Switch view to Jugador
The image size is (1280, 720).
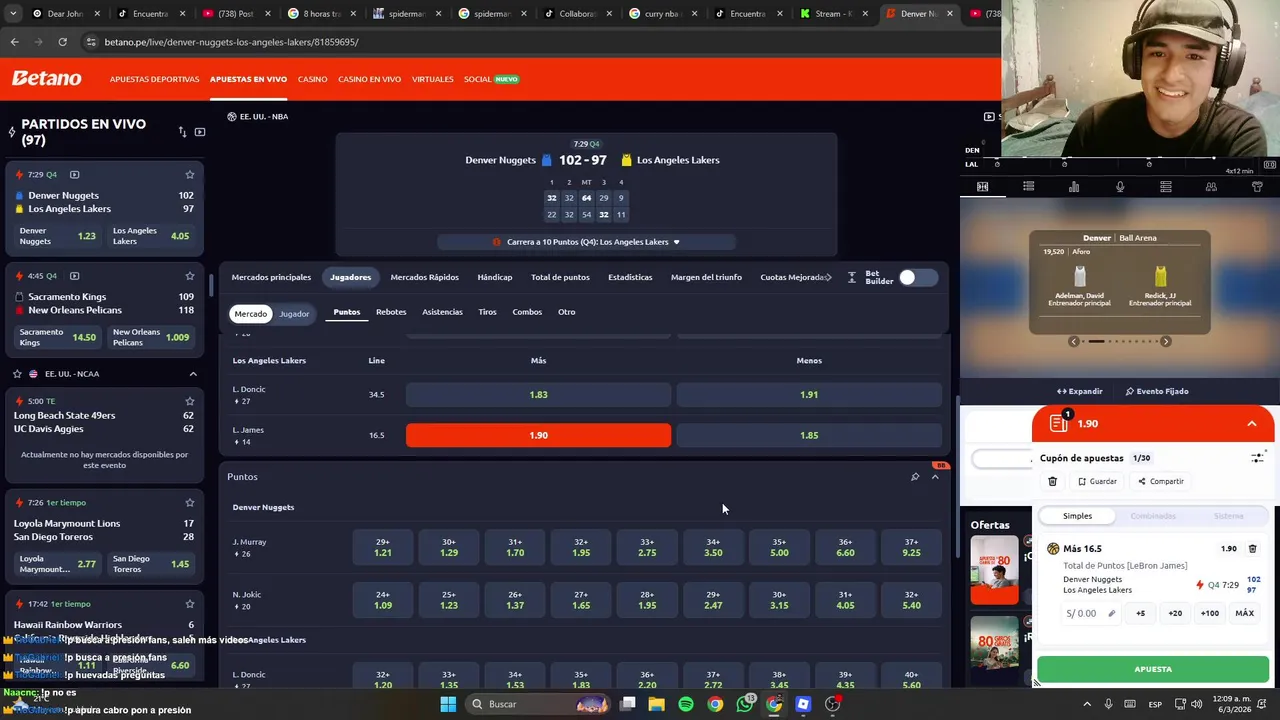click(294, 314)
